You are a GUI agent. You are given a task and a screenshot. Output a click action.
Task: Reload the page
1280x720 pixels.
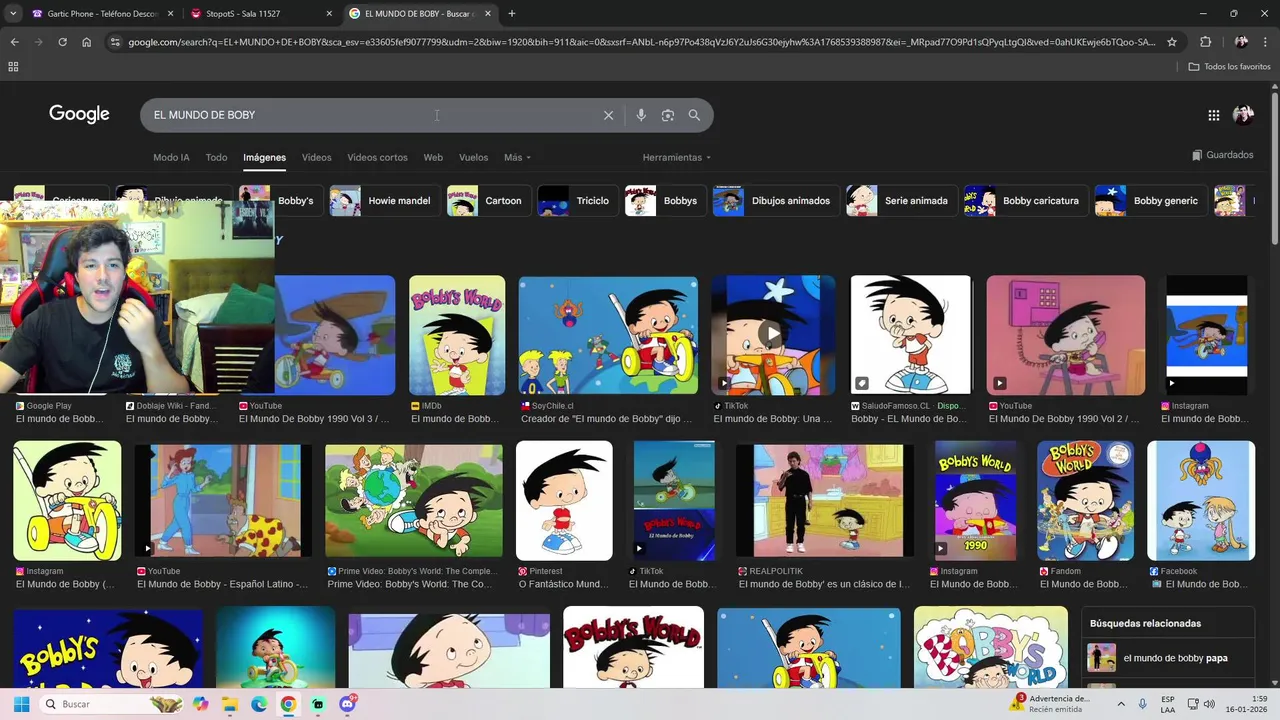coord(62,42)
